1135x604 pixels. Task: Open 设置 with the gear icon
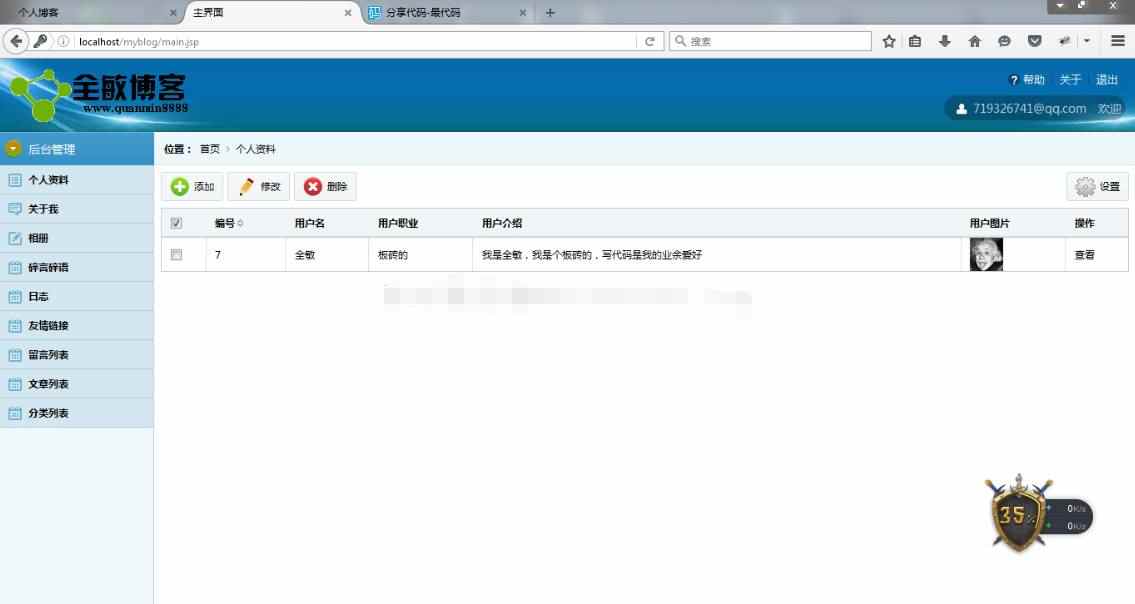coord(1085,187)
